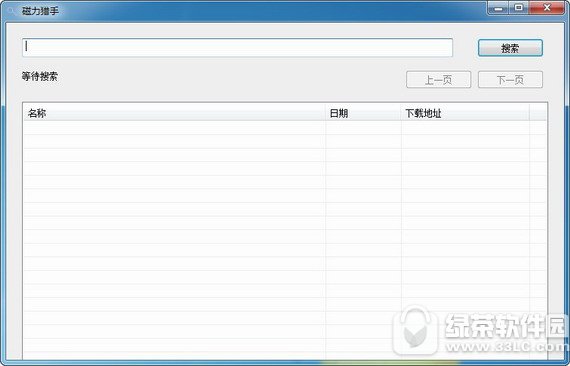Click the first empty cell under 下载地址
The height and width of the screenshot is (366, 570).
click(x=465, y=128)
